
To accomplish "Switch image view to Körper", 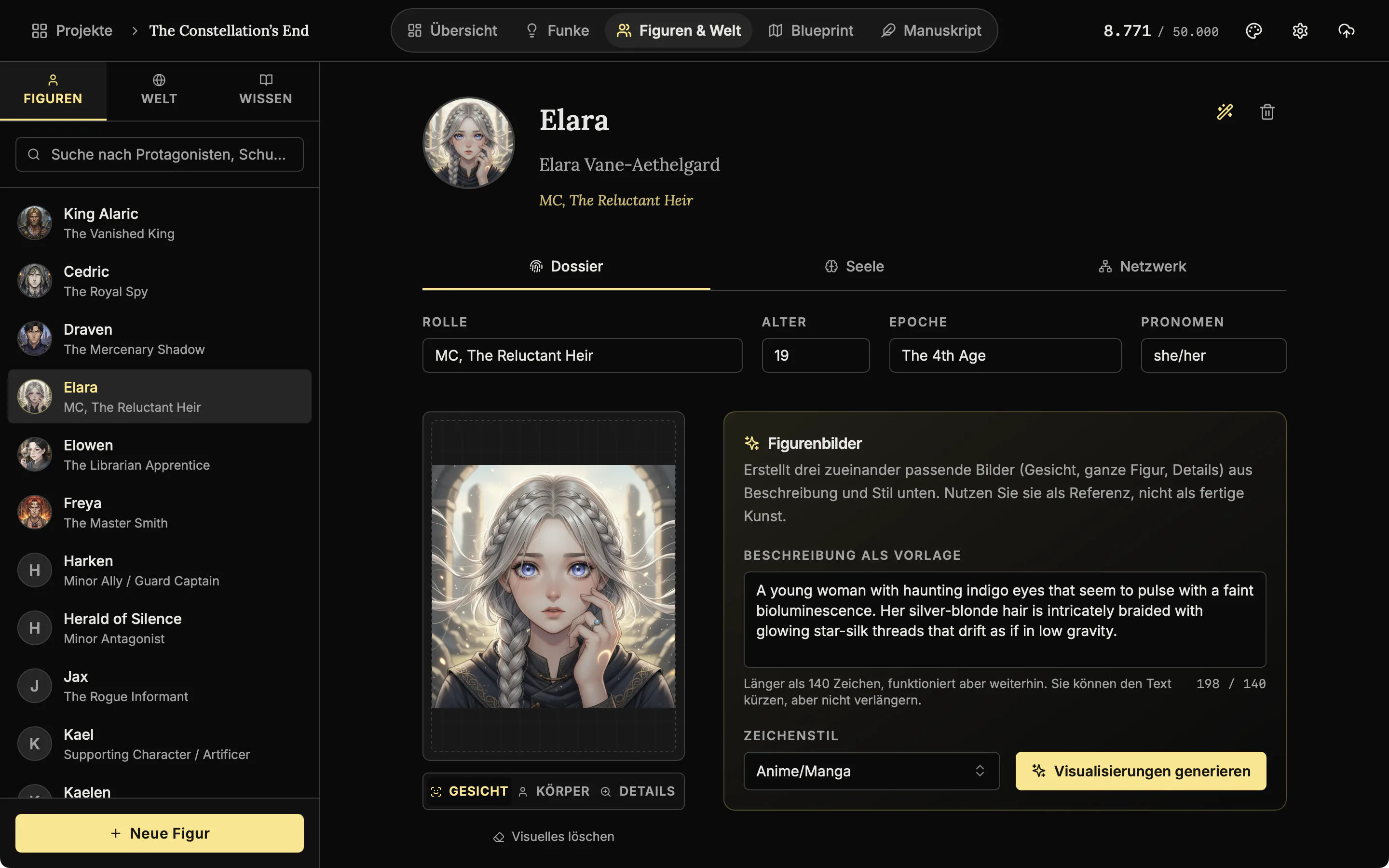I will coord(554,791).
